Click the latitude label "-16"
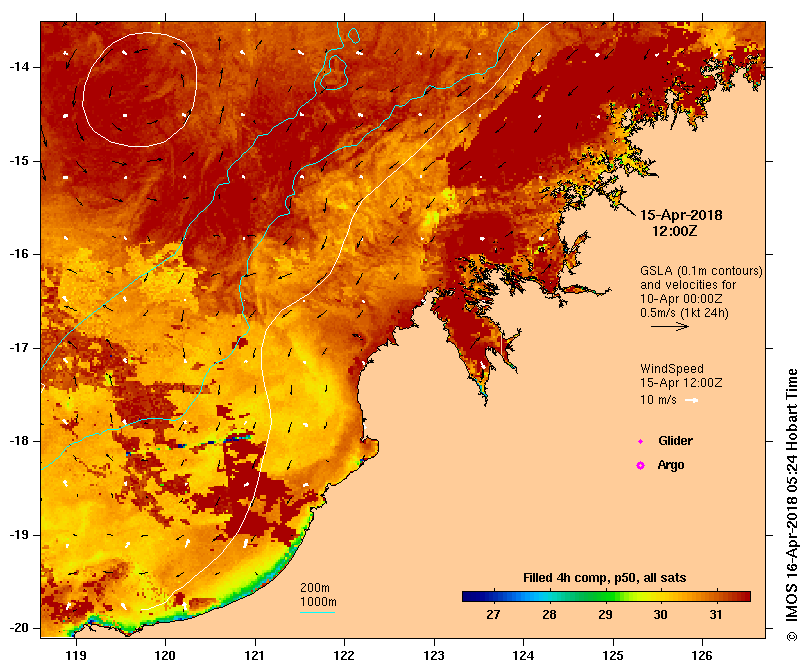Viewport: 809px width, 672px height. (19, 254)
